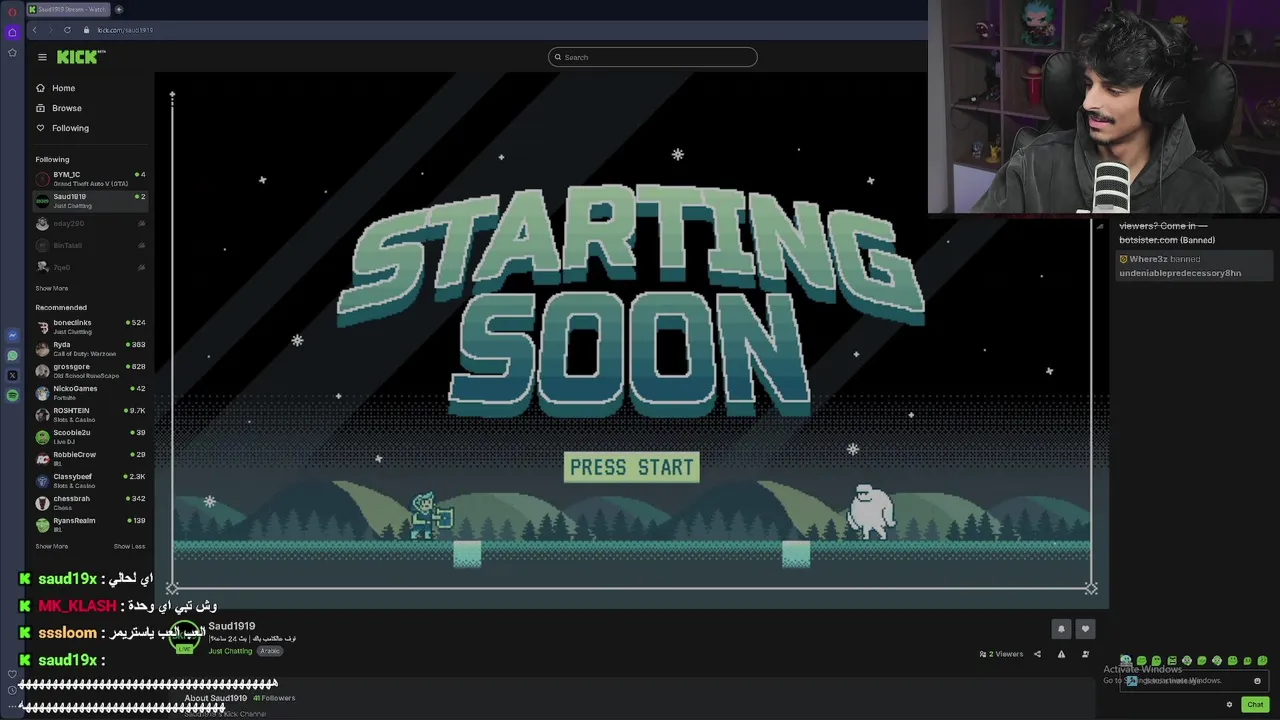Go back with the browser back arrow

pyautogui.click(x=35, y=30)
